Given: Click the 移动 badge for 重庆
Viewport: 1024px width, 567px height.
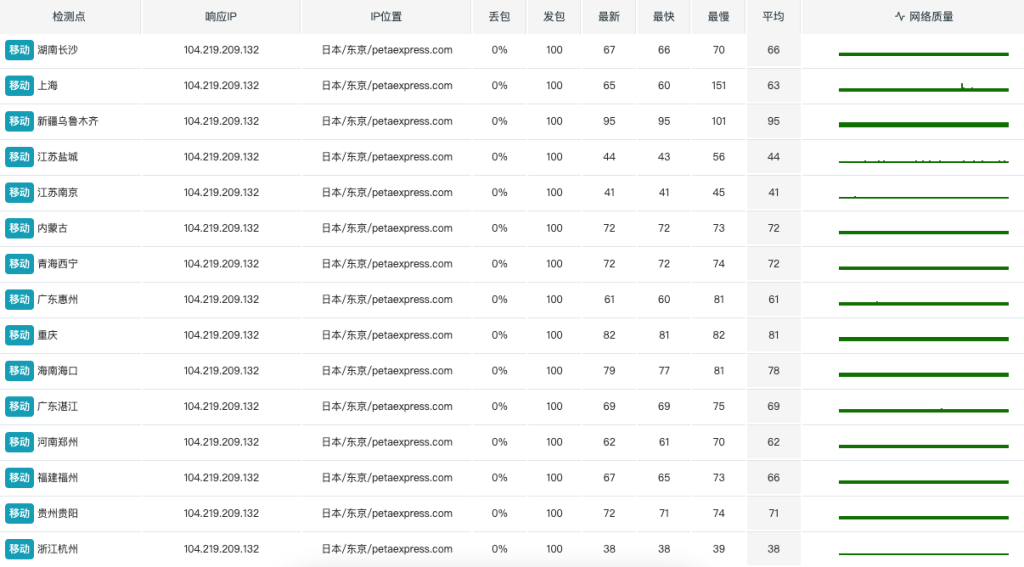Looking at the screenshot, I should click(x=19, y=335).
